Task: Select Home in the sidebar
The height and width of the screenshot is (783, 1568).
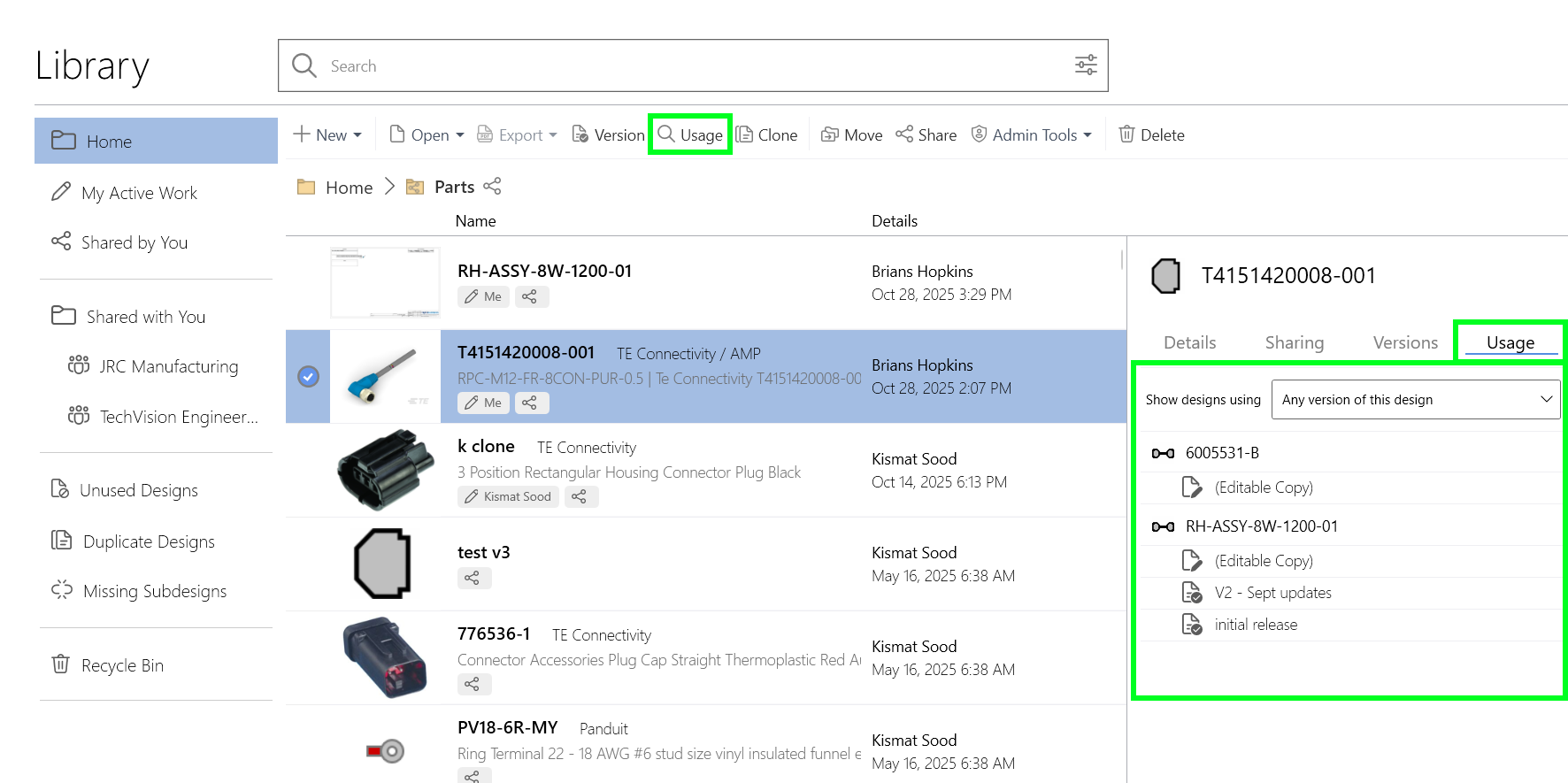Action: (x=156, y=141)
